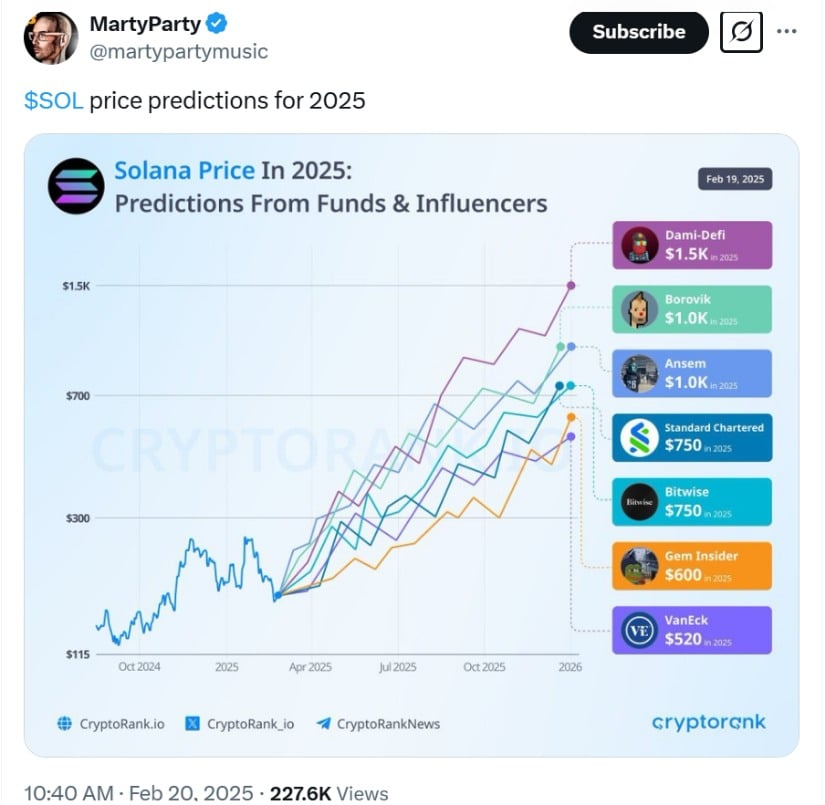The image size is (825, 805).
Task: Open the Grok slash icon button
Action: pyautogui.click(x=742, y=32)
